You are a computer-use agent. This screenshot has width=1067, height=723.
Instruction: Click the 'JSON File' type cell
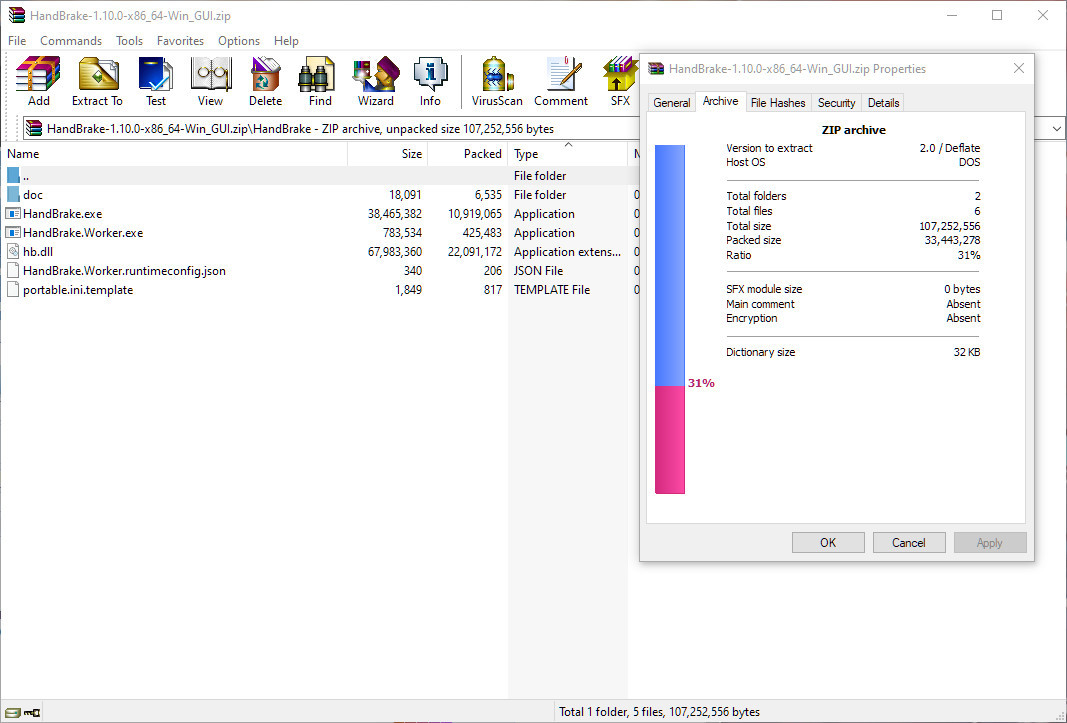(x=538, y=271)
